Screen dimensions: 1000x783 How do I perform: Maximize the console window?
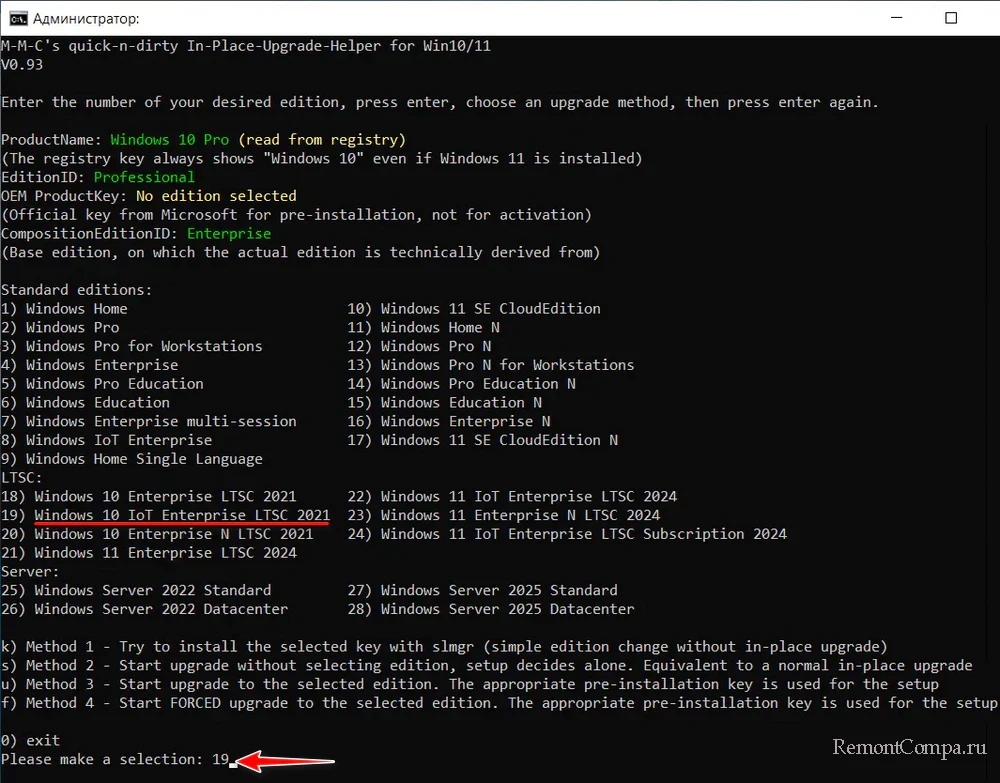(951, 18)
